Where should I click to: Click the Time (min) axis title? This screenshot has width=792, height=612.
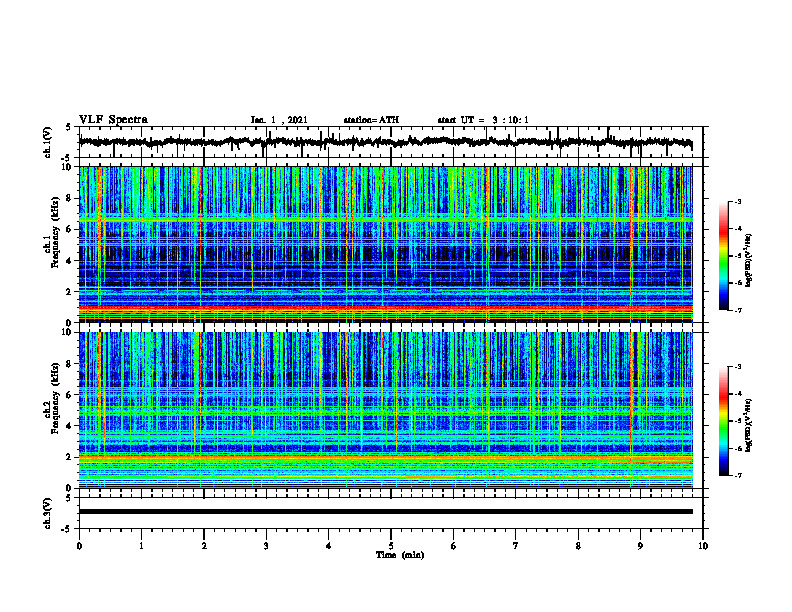tap(400, 555)
